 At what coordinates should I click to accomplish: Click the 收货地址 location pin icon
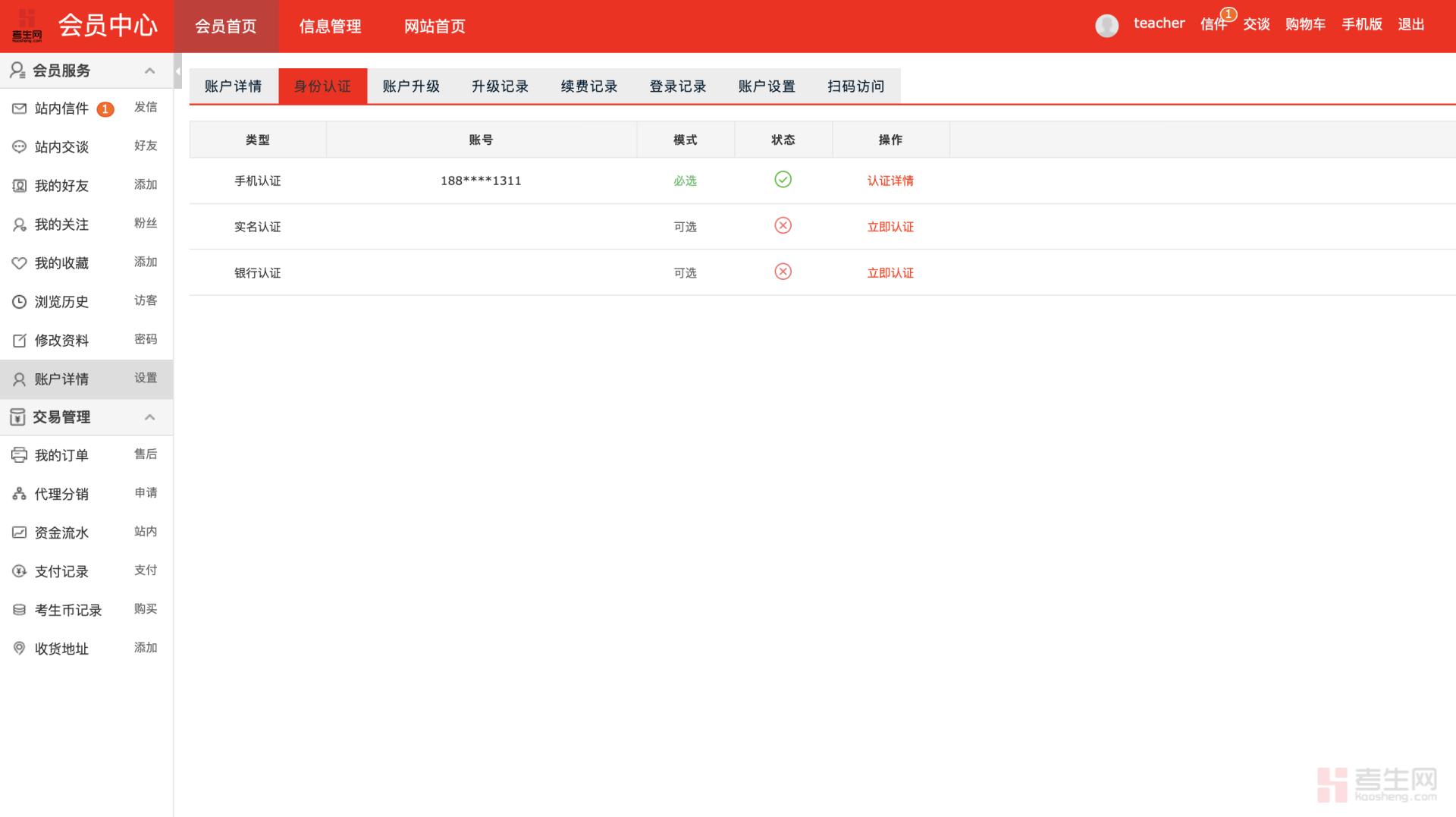(19, 648)
